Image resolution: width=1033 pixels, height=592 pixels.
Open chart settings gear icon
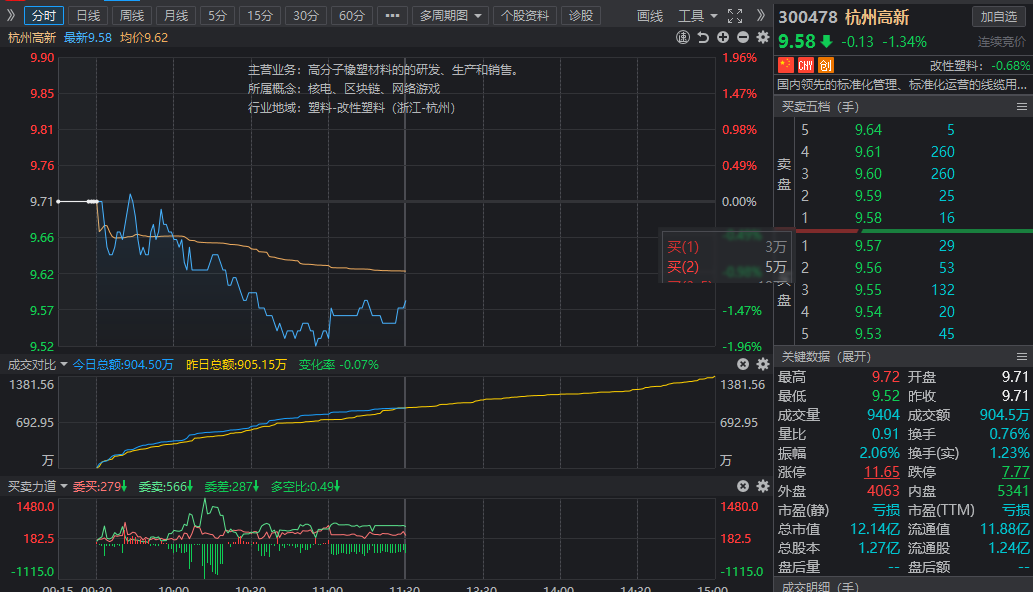763,37
